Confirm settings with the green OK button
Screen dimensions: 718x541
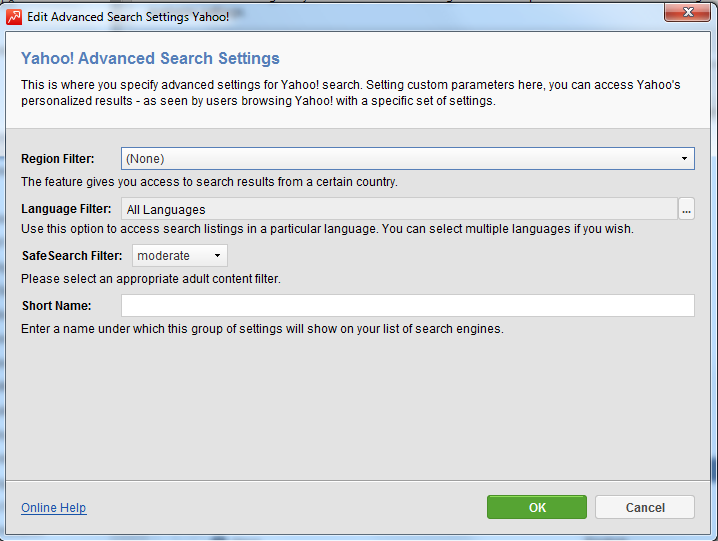pyautogui.click(x=537, y=507)
